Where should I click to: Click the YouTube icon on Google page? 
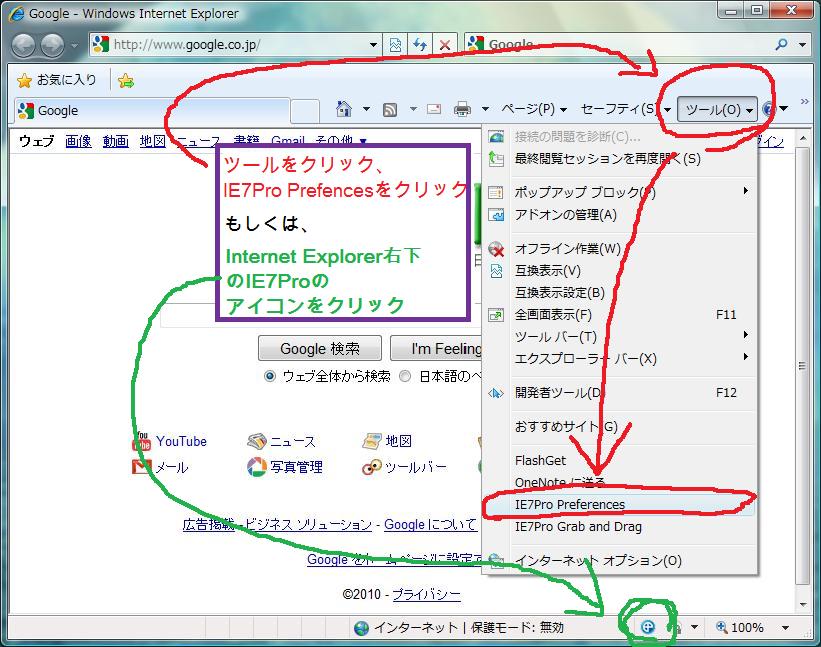[141, 441]
